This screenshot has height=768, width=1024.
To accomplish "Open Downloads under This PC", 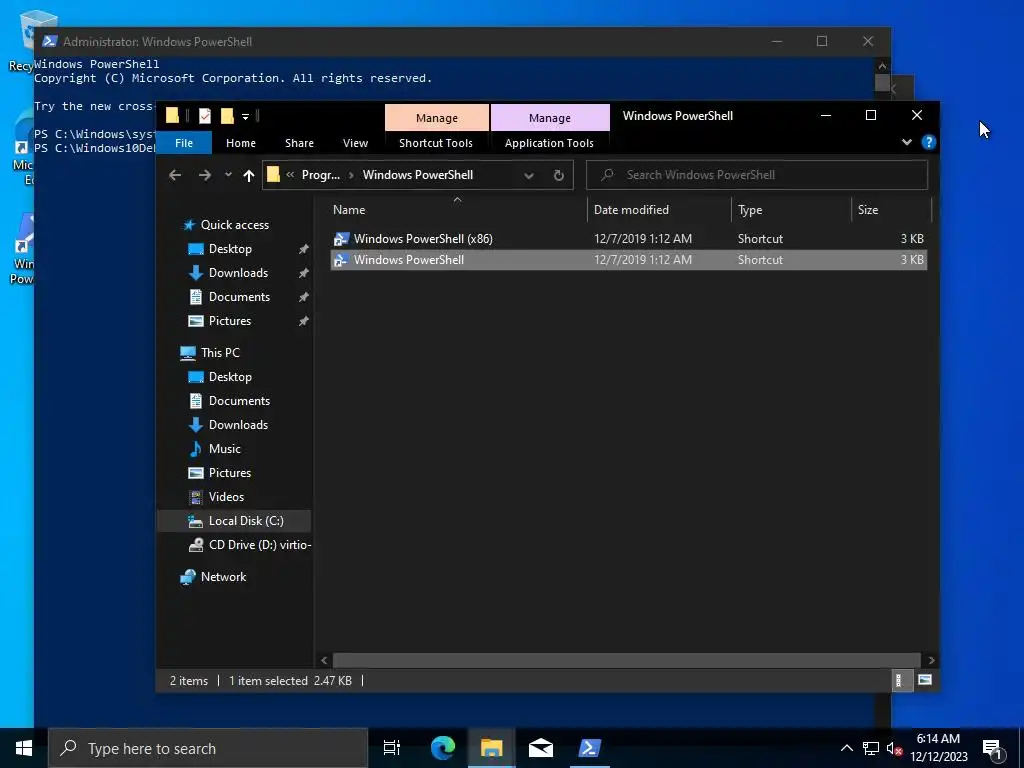I will (x=238, y=424).
